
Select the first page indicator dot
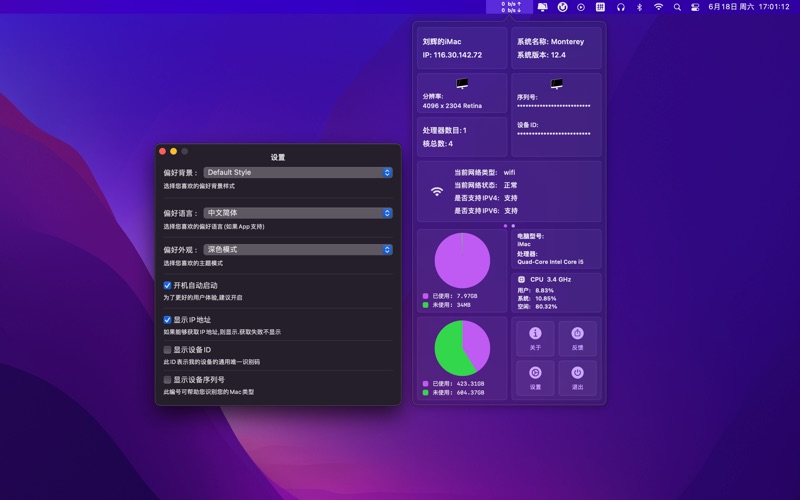click(x=506, y=226)
